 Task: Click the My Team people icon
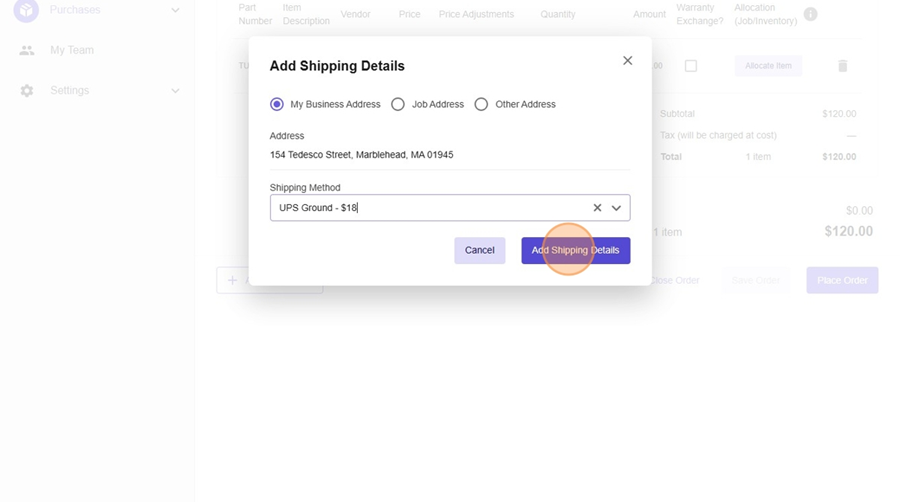click(x=27, y=50)
